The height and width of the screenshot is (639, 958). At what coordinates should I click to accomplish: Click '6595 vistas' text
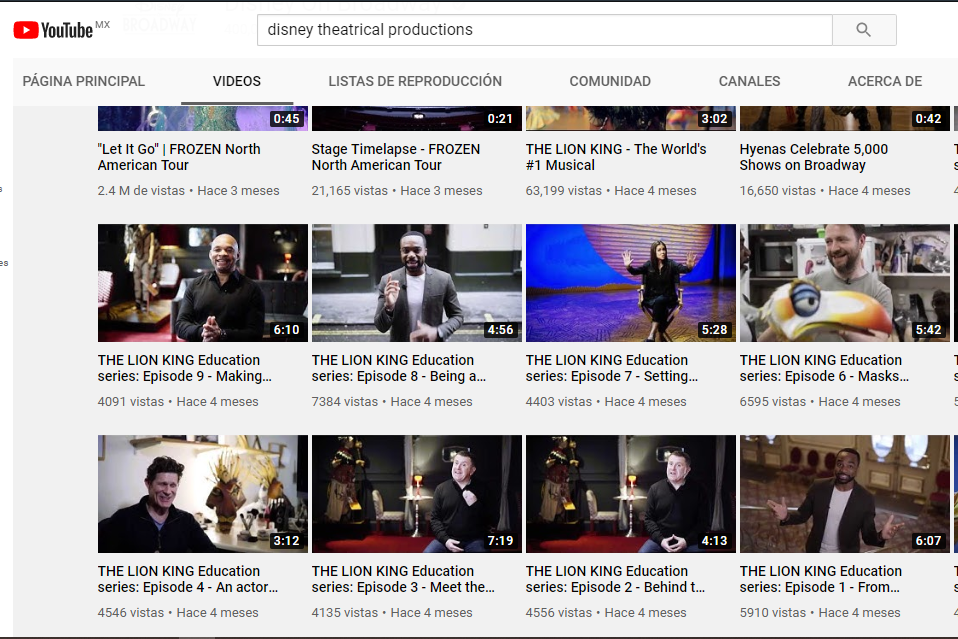pos(773,401)
